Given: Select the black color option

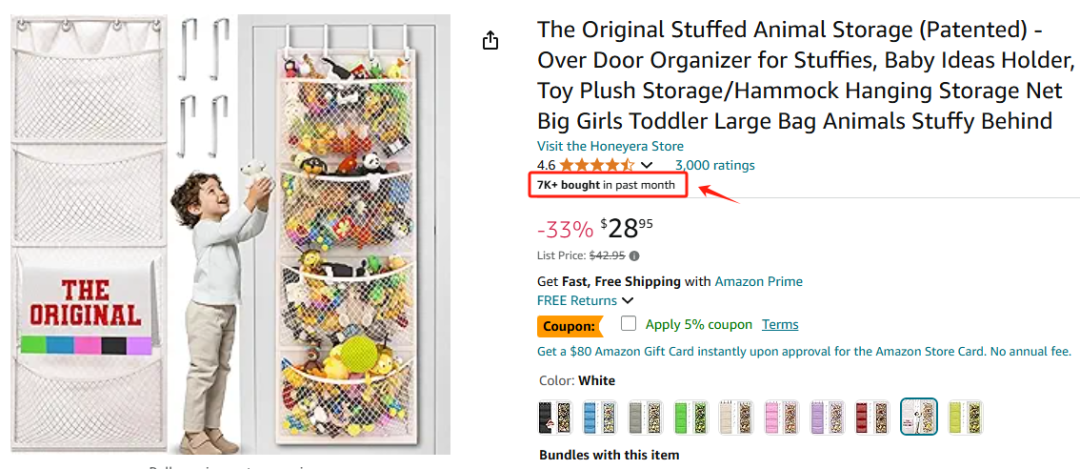Looking at the screenshot, I should coord(555,417).
